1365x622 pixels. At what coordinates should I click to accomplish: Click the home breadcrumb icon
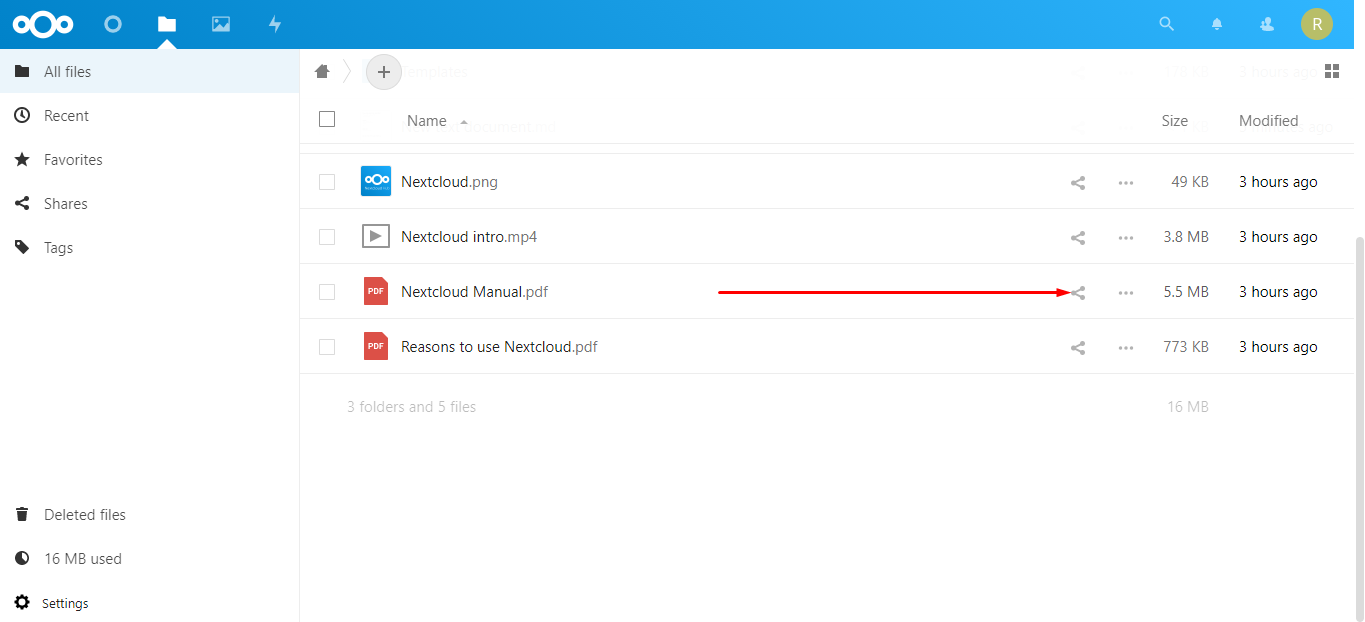(x=321, y=71)
